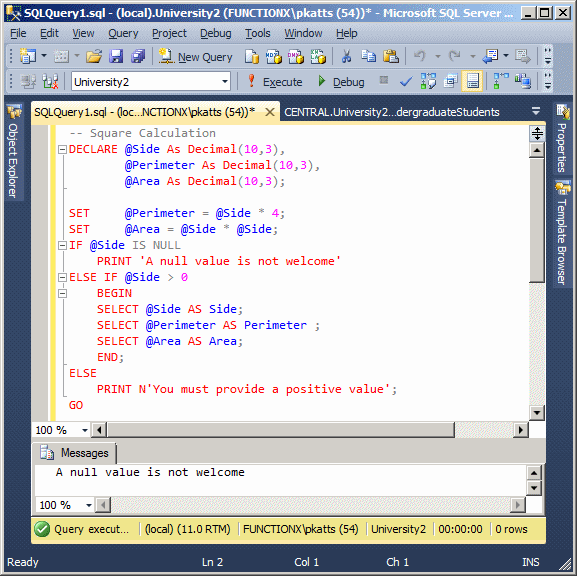This screenshot has width=577, height=576.
Task: Collapse the DECLARE code block
Action: click(62, 149)
